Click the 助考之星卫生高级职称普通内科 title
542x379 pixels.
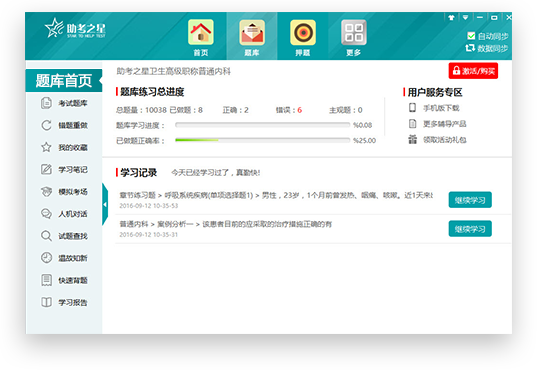[174, 71]
